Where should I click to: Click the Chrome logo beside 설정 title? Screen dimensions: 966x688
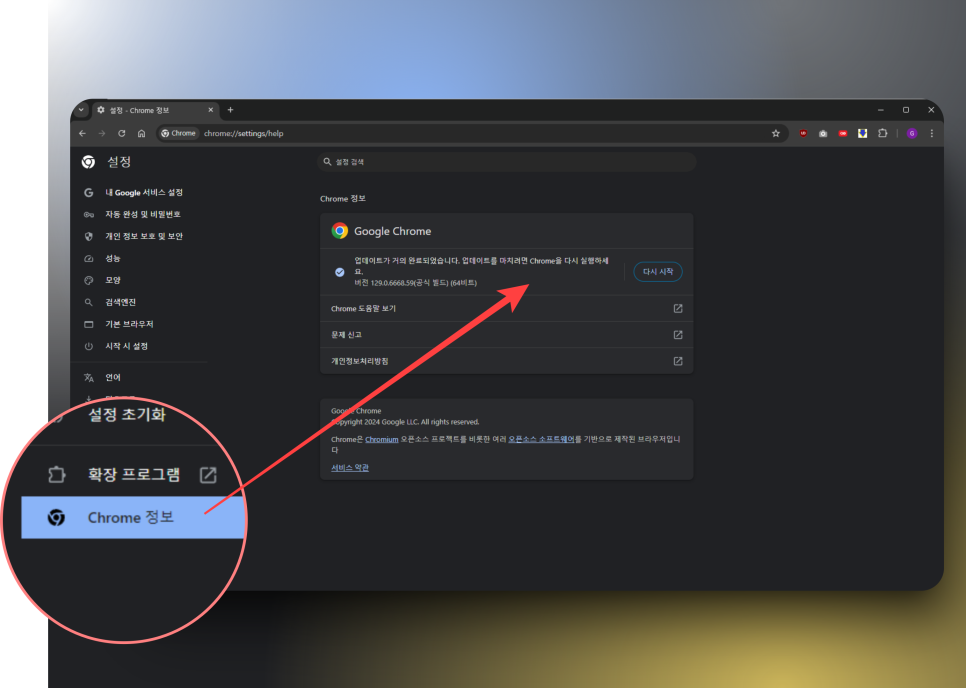pos(88,161)
